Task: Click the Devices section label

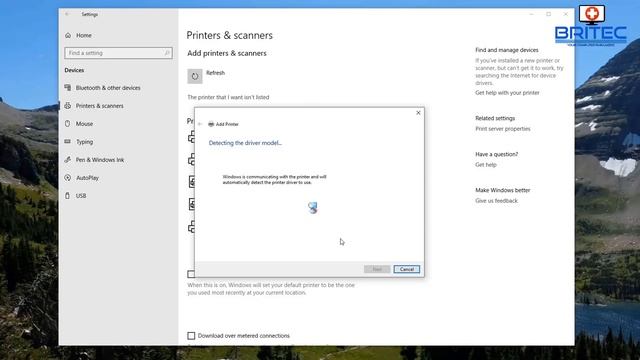Action: tap(74, 70)
